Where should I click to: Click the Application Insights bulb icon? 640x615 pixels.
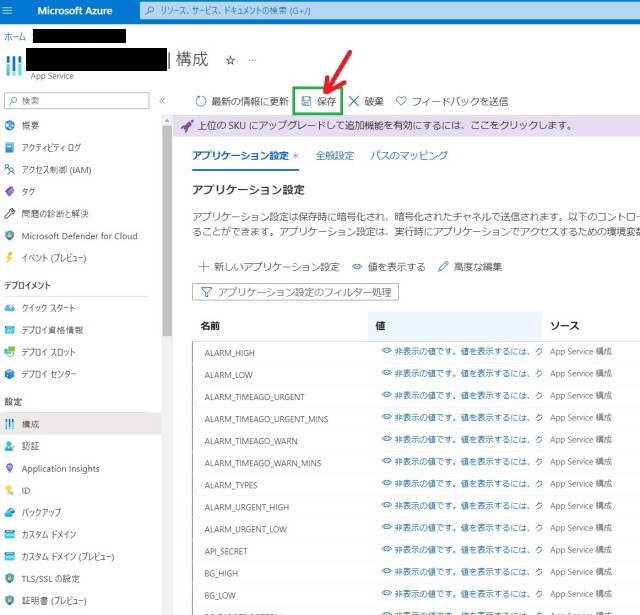click(9, 468)
